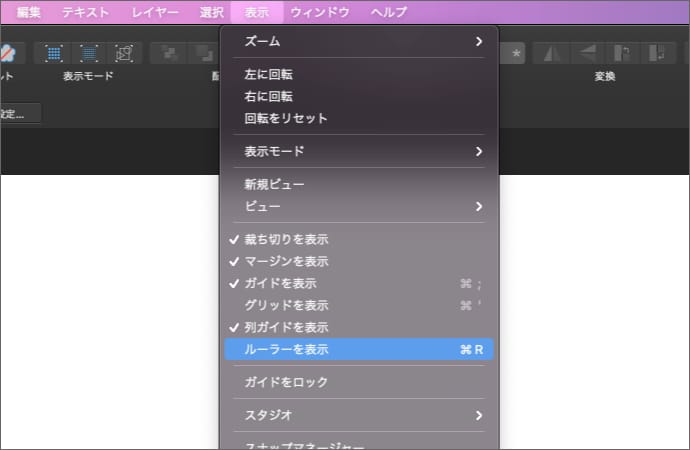
Task: Select 左に回転 menu entry
Action: 269,74
